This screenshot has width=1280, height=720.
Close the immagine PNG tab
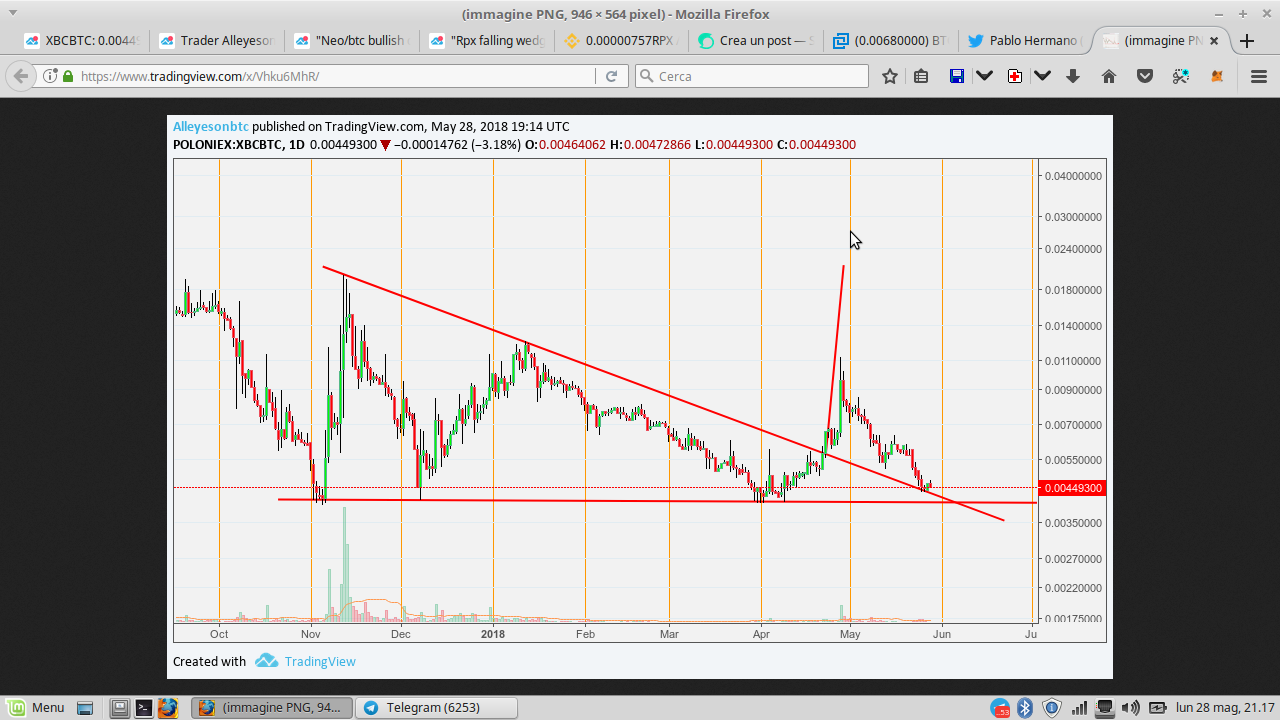[x=1214, y=41]
